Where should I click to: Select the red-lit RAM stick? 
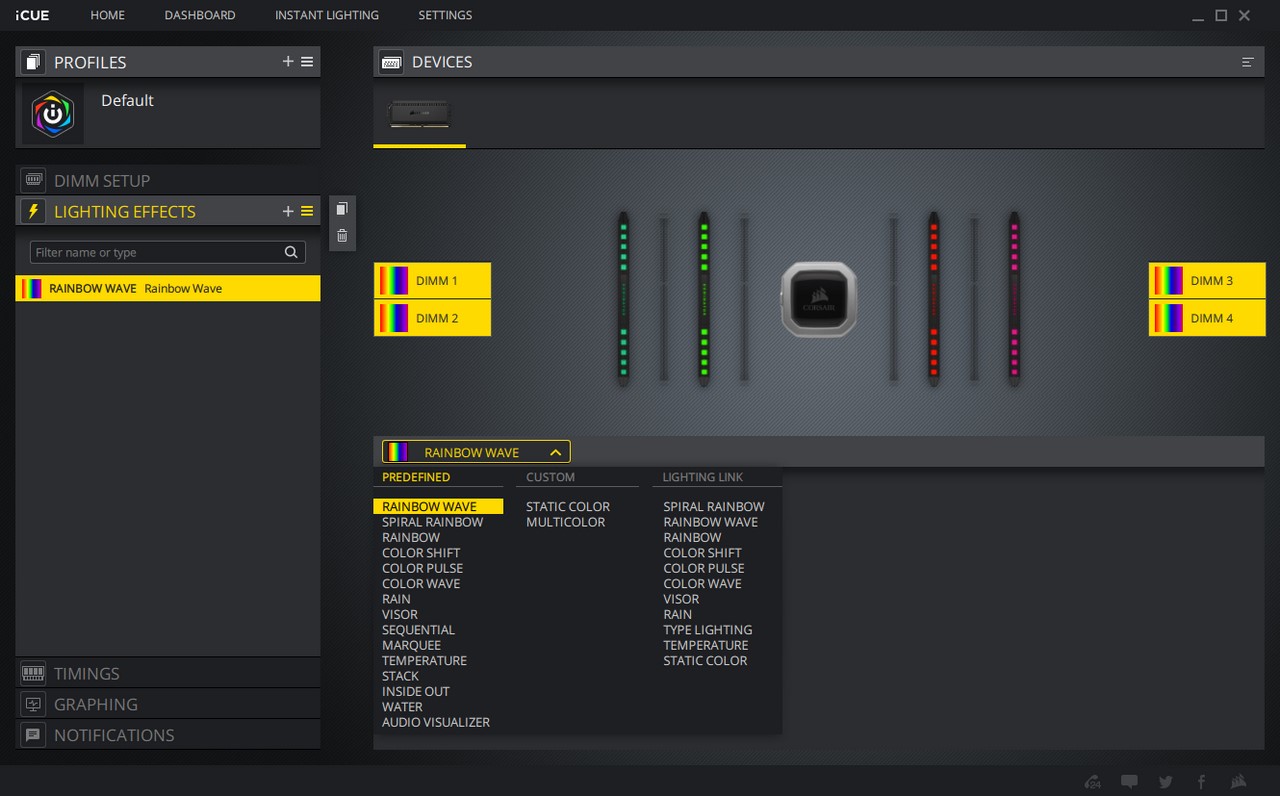(x=933, y=299)
